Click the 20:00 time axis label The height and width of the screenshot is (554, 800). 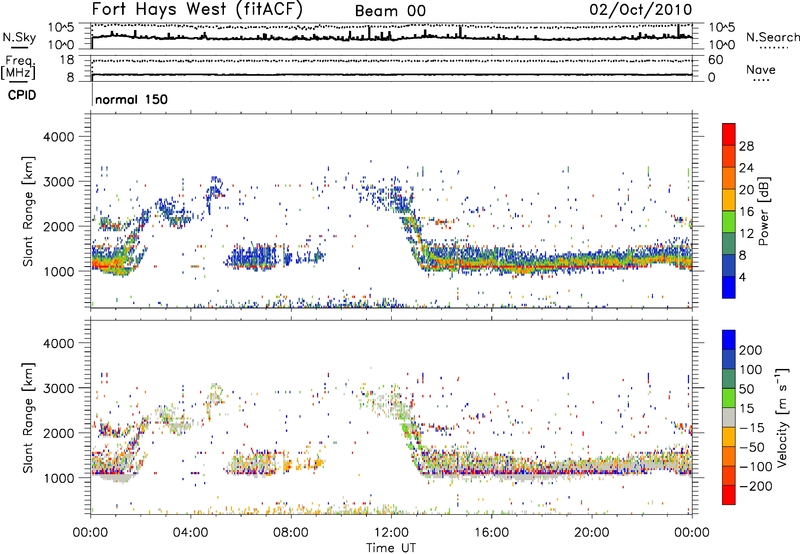[x=592, y=533]
